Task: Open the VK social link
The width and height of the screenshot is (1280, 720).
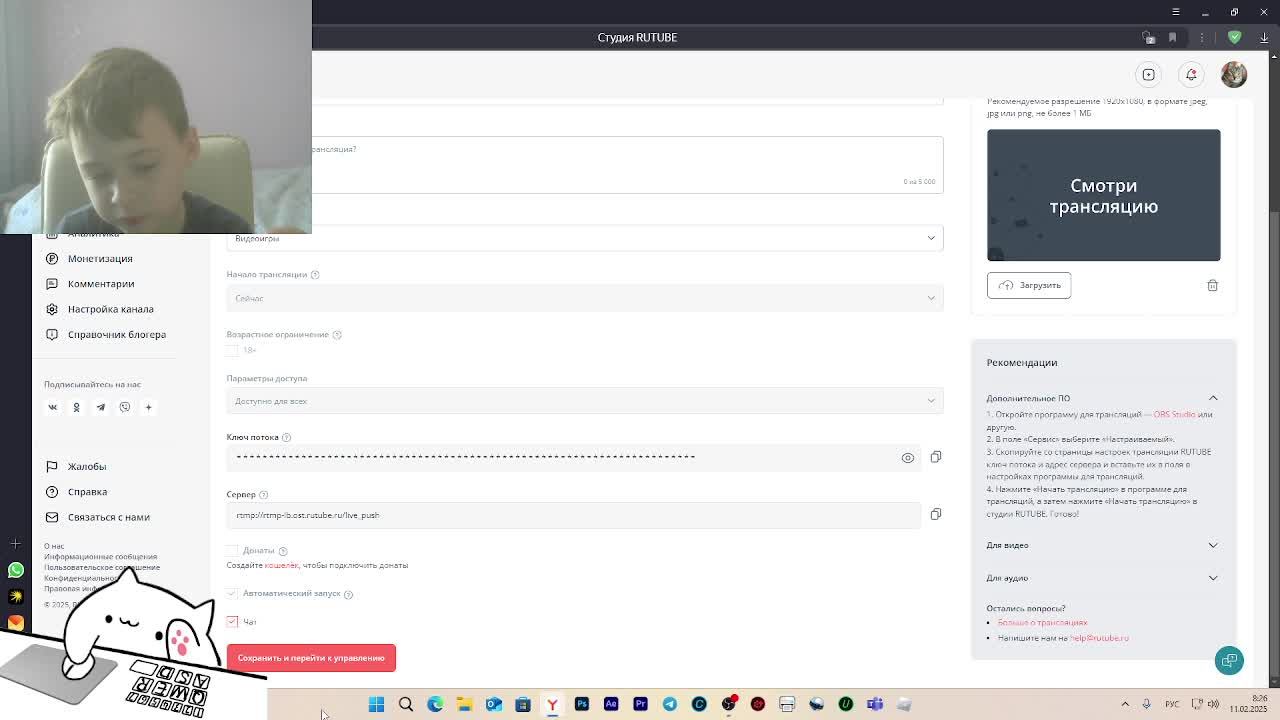Action: click(53, 407)
